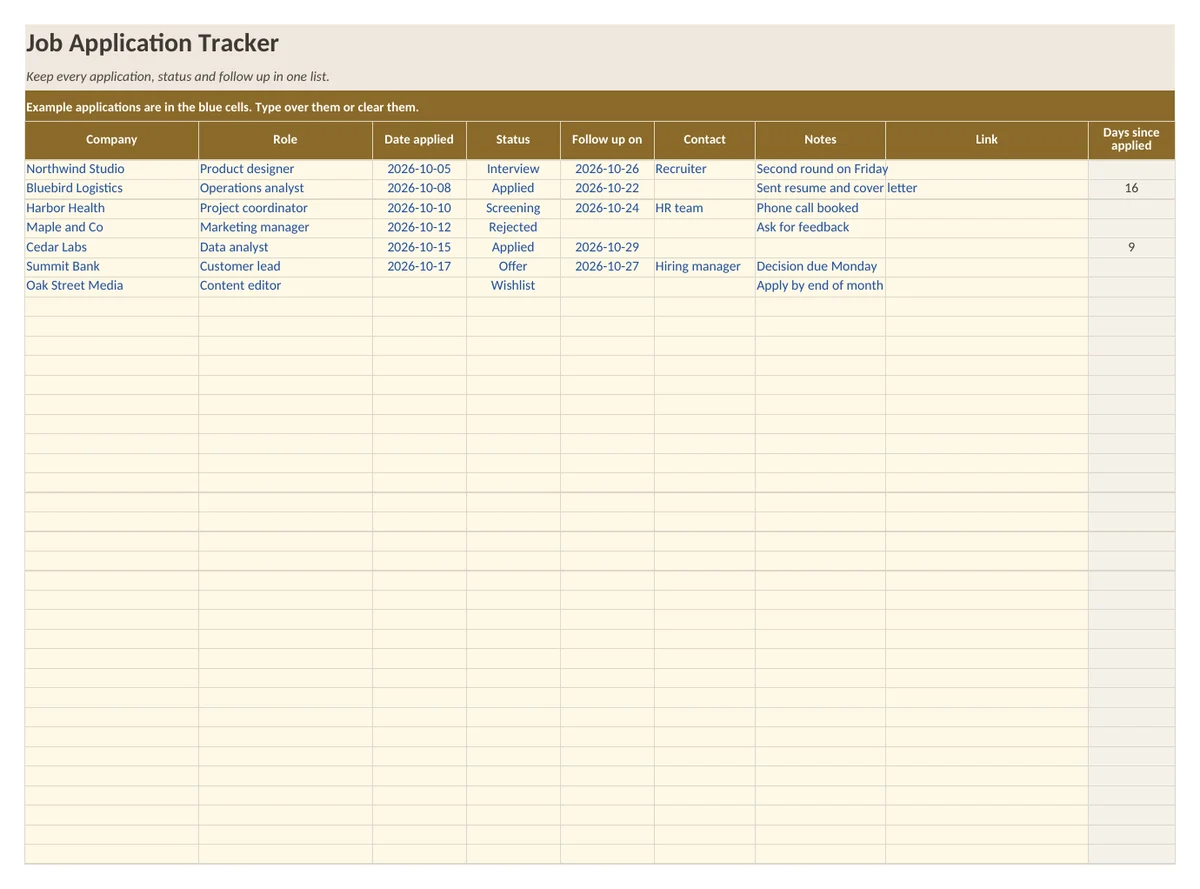Image resolution: width=1200 pixels, height=889 pixels.
Task: Click the Summit Bank company cell
Action: point(112,266)
